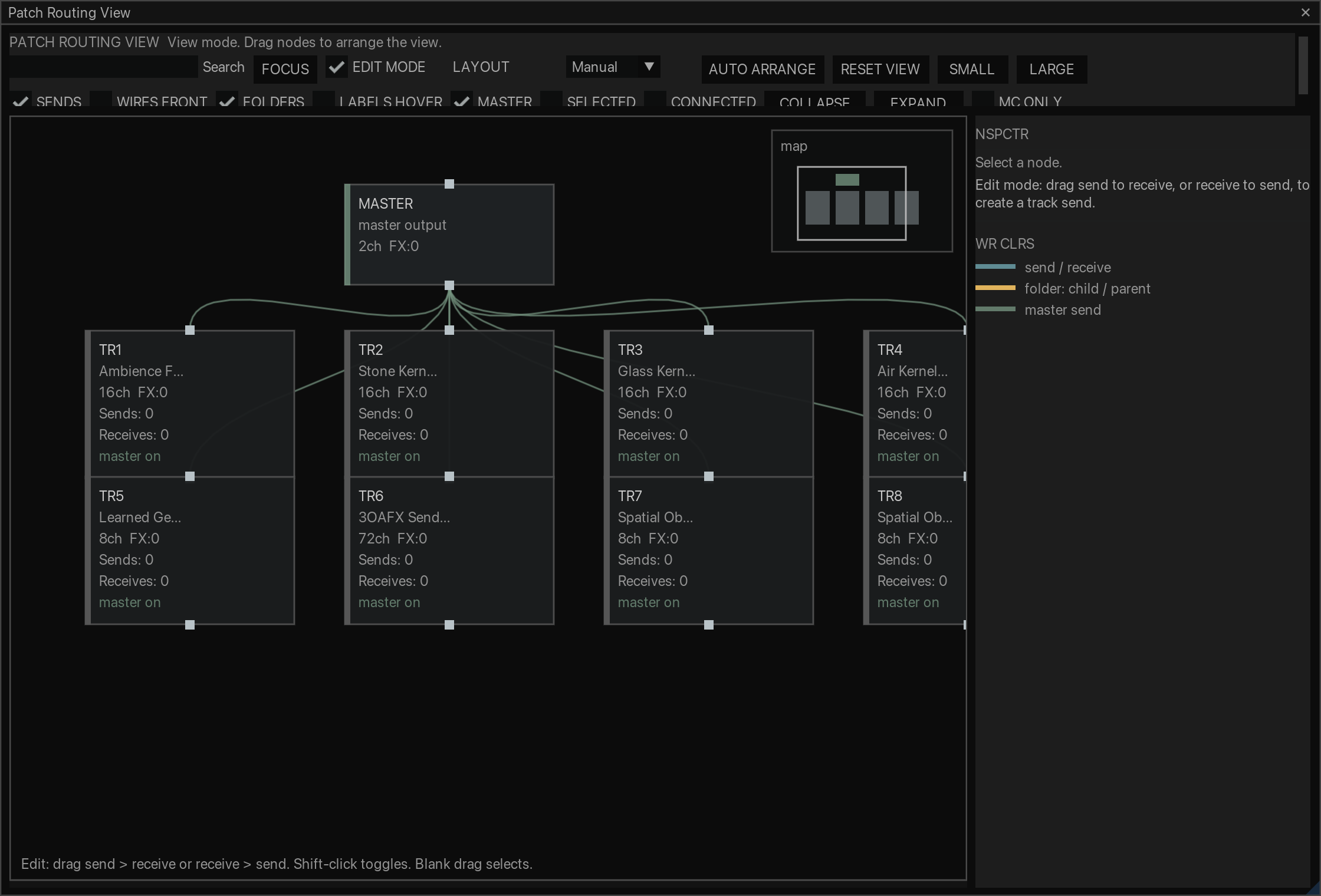Click the map viewport rectangle
The height and width of the screenshot is (896, 1321).
pyautogui.click(x=852, y=203)
